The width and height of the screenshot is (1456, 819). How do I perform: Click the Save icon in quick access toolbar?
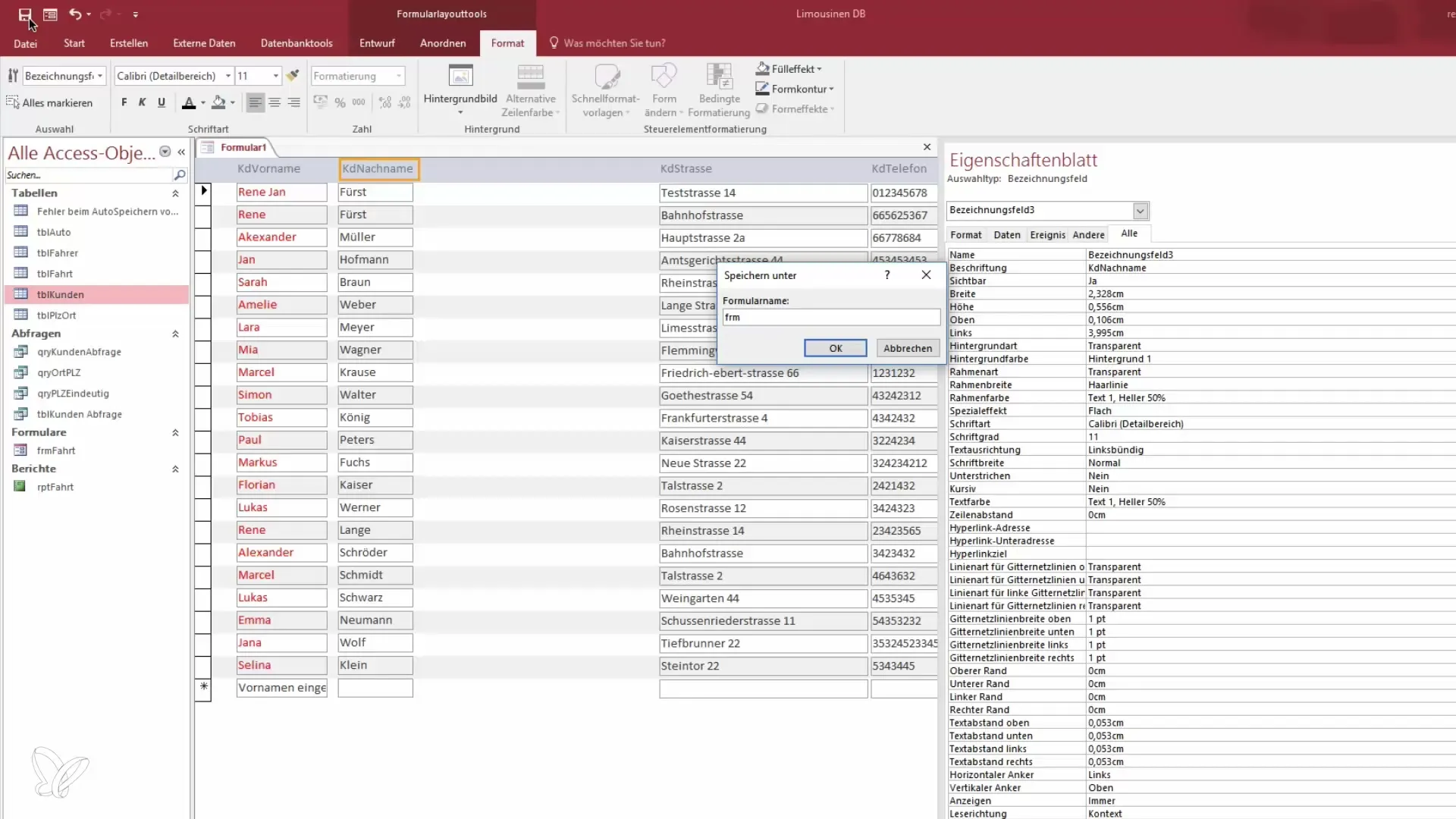coord(25,14)
